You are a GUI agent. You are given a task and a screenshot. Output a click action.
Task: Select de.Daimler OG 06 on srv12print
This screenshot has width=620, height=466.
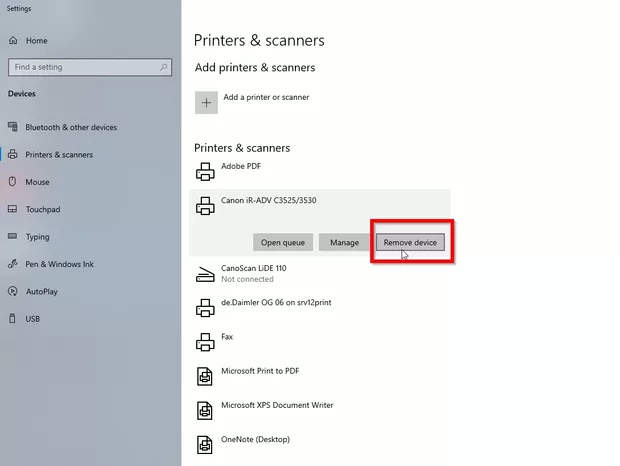(276, 302)
